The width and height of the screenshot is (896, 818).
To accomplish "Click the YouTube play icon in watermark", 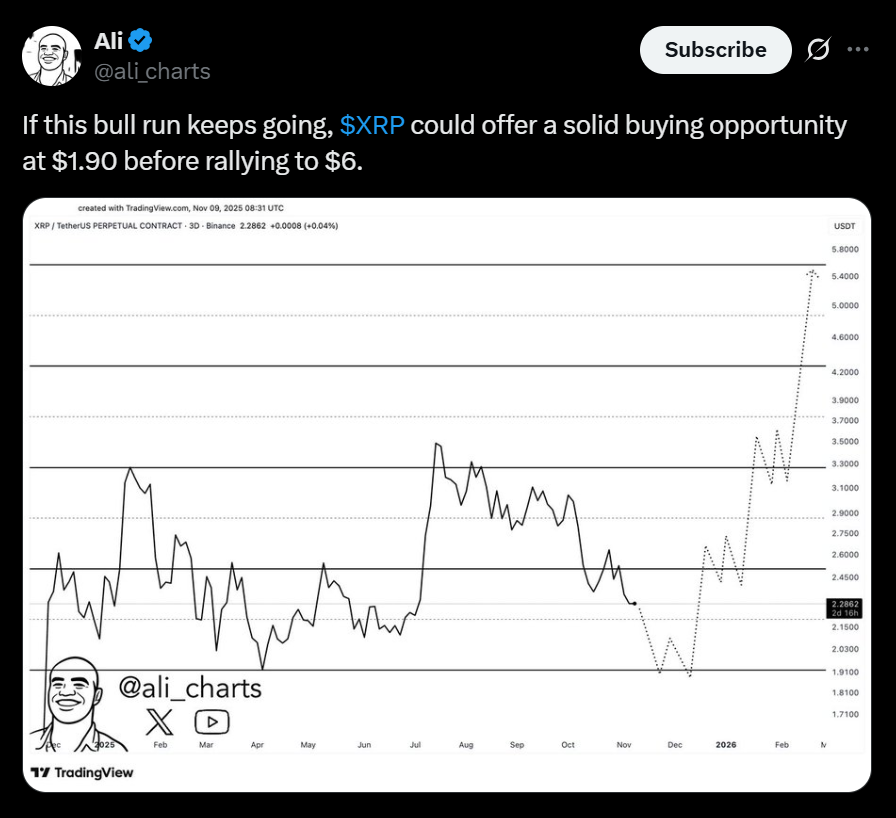I will click(x=212, y=721).
